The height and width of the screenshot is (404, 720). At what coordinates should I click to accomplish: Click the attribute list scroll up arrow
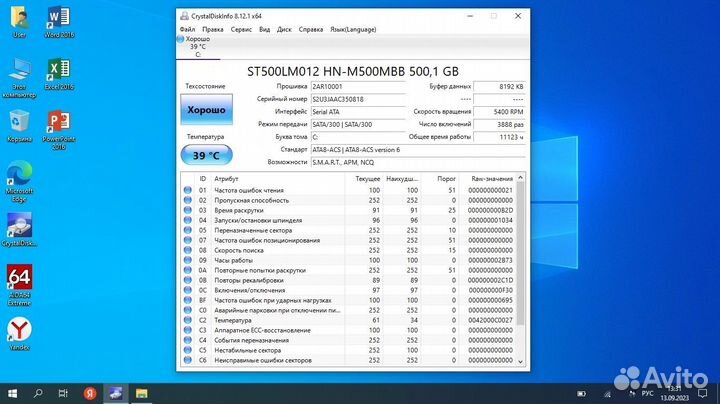(x=520, y=178)
